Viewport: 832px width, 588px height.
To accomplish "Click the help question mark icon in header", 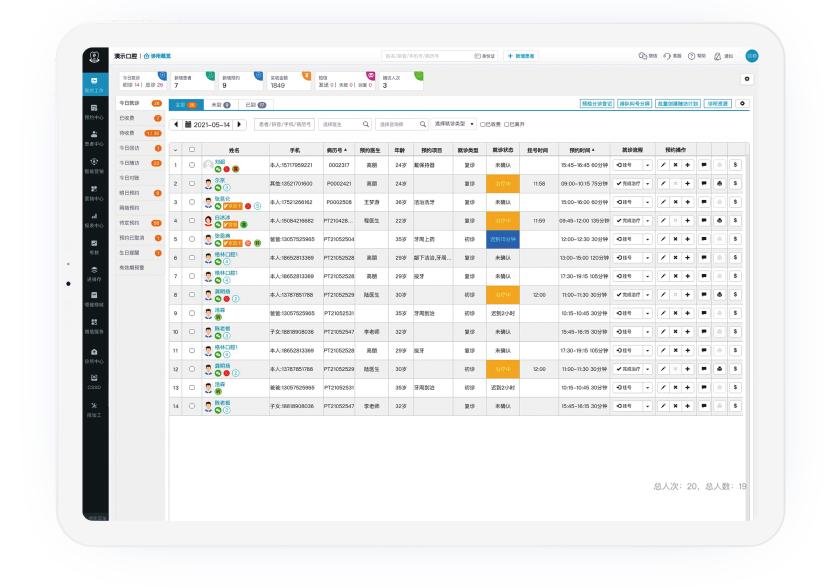I will [691, 56].
